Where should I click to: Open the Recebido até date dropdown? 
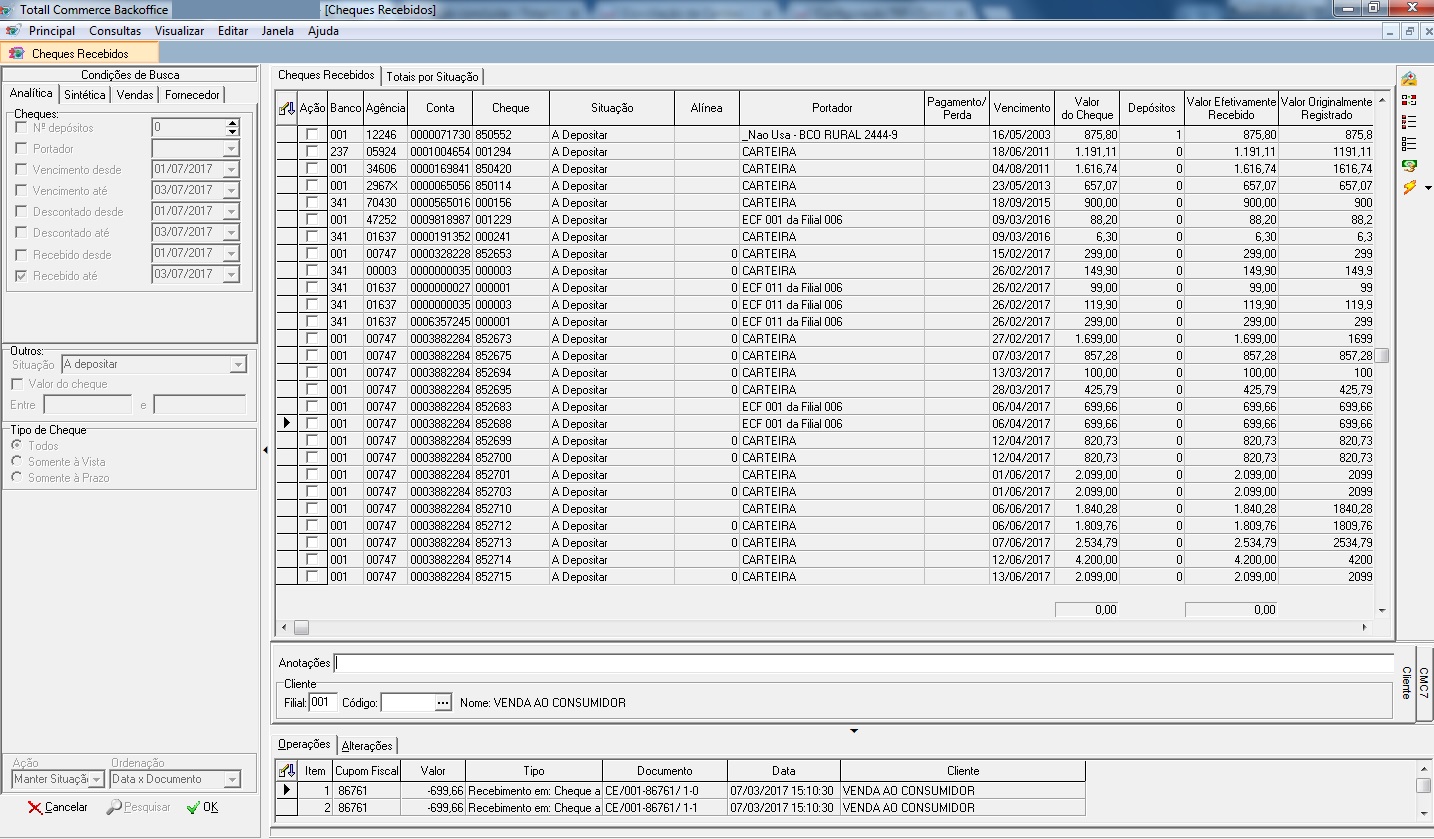(231, 275)
